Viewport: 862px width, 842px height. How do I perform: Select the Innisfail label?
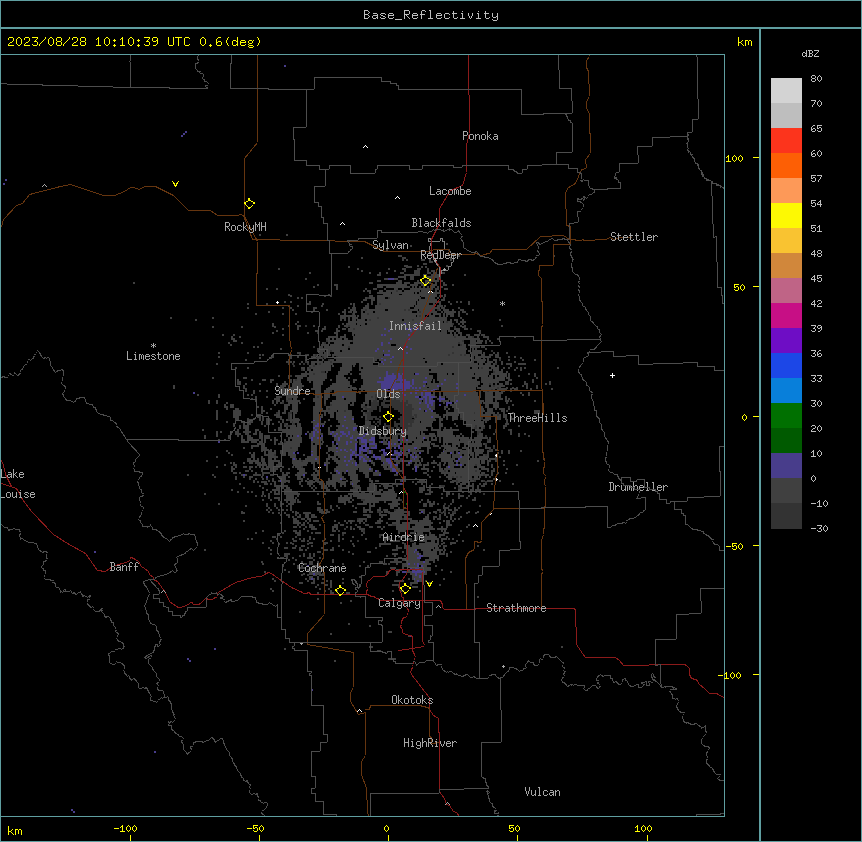(x=416, y=326)
